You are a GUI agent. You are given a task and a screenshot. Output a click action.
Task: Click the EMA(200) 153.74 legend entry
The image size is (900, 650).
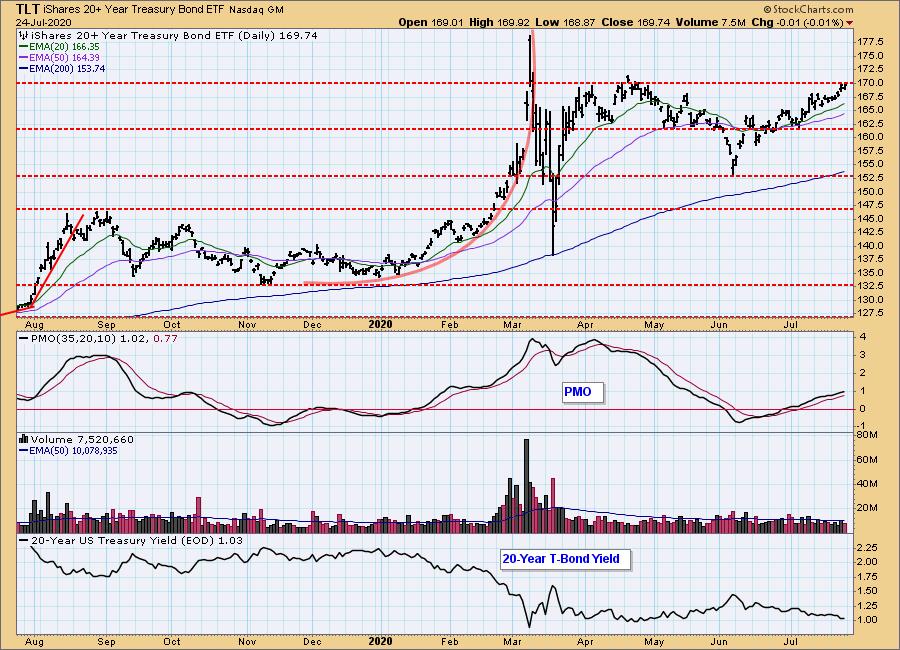[x=67, y=68]
